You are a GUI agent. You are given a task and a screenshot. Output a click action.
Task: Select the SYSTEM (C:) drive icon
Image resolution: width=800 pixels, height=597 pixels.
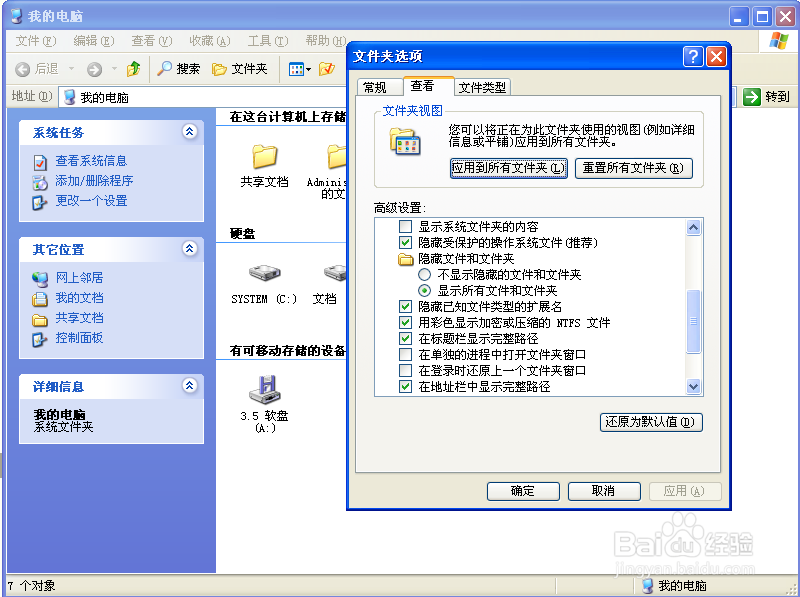coord(264,272)
